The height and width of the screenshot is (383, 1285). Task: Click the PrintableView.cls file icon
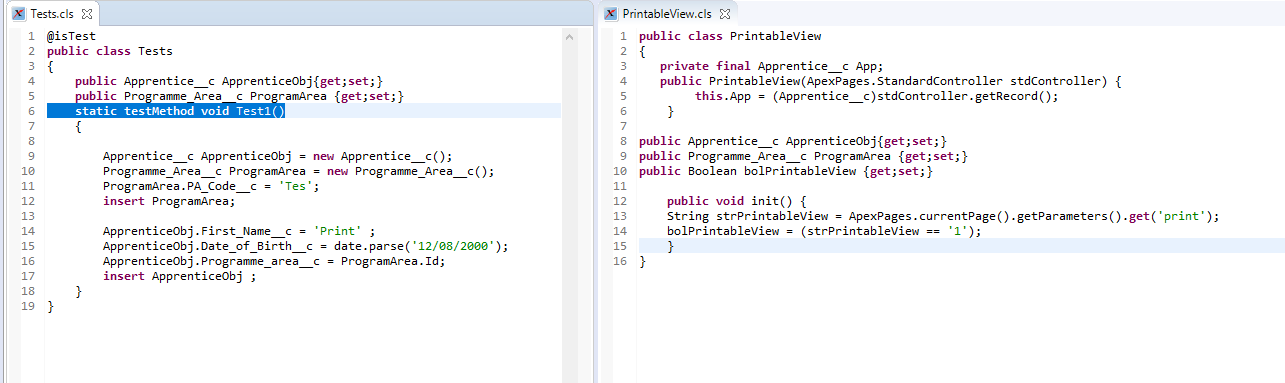pyautogui.click(x=612, y=14)
